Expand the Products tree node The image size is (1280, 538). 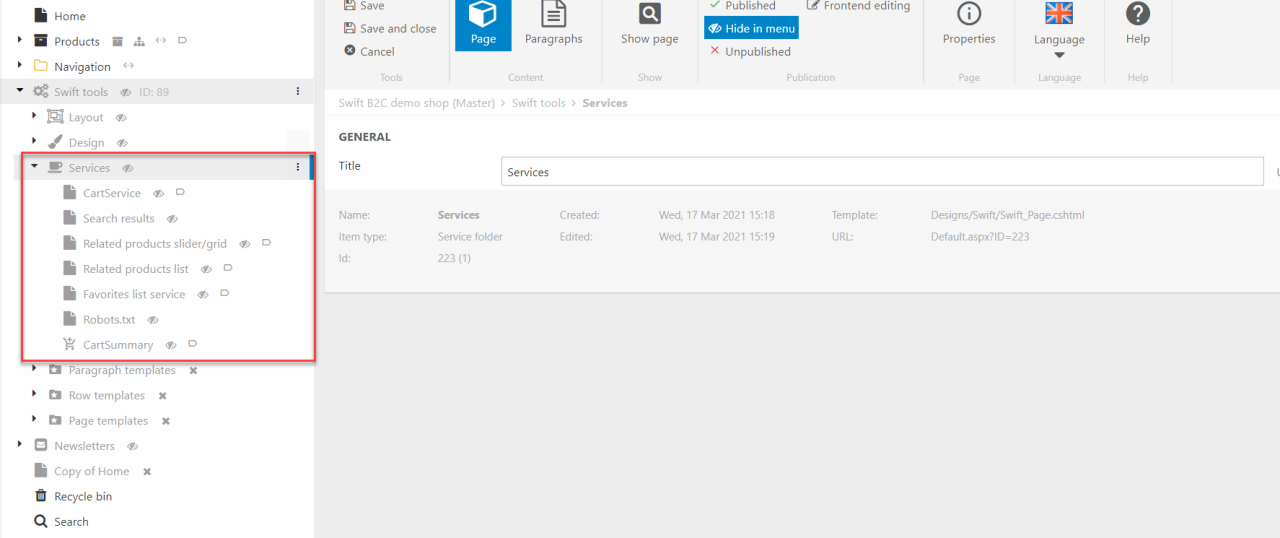pos(20,41)
